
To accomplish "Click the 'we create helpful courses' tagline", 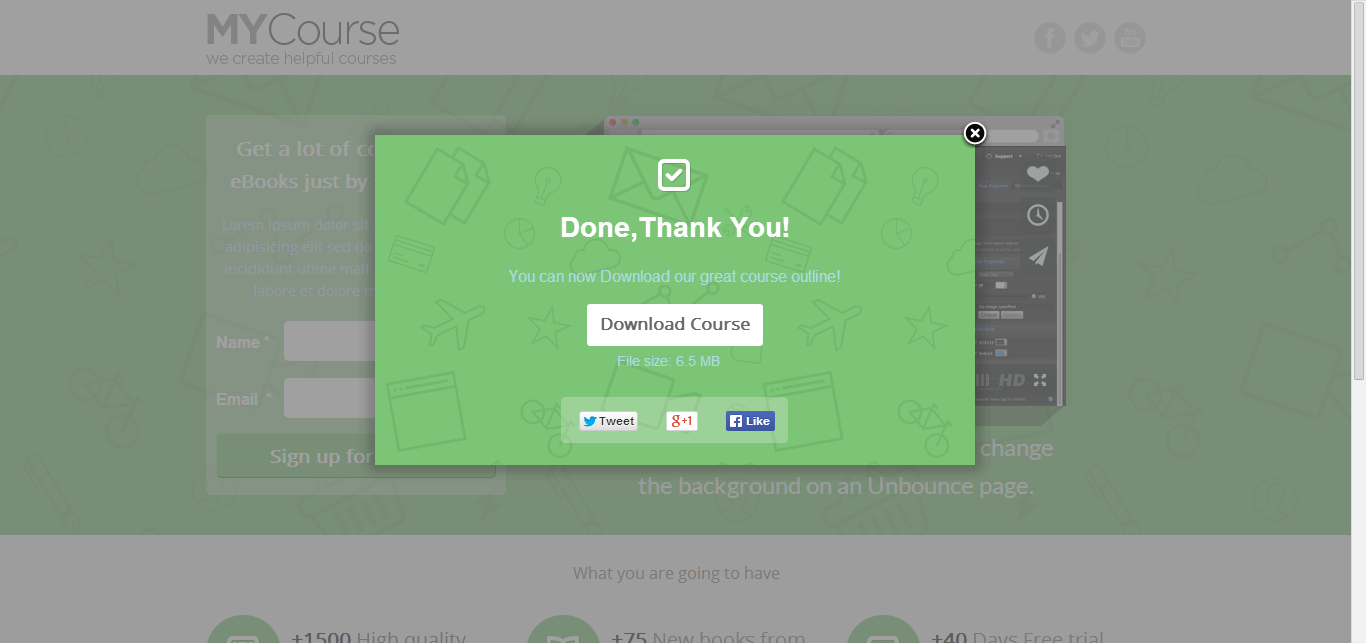I will 301,59.
